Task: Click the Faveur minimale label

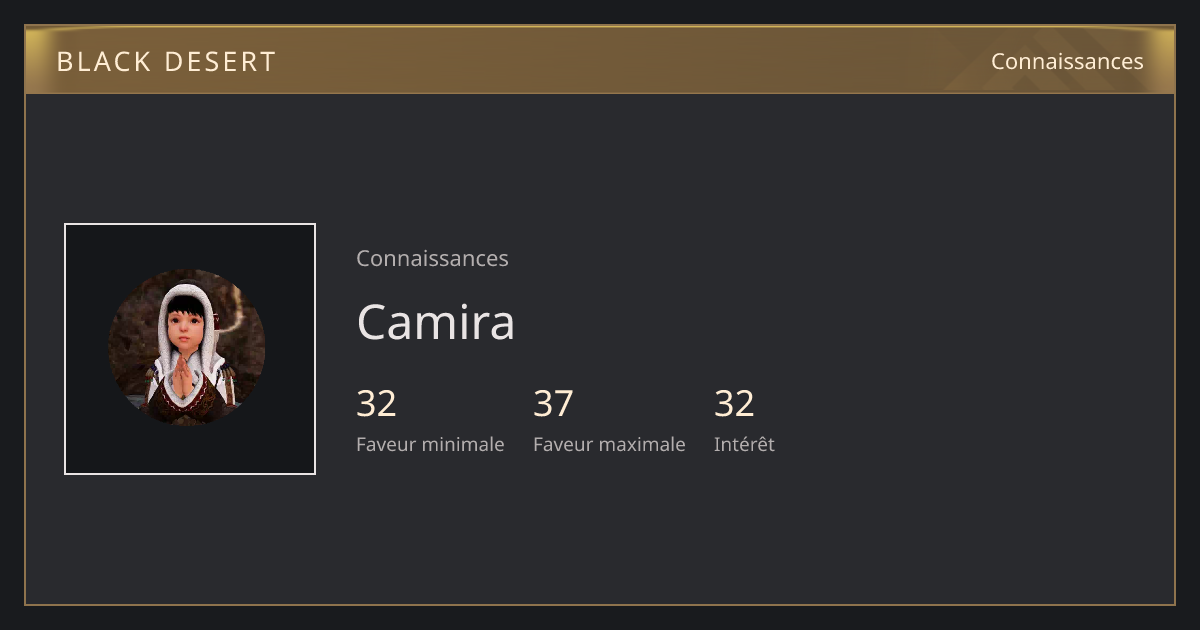Action: [x=430, y=444]
